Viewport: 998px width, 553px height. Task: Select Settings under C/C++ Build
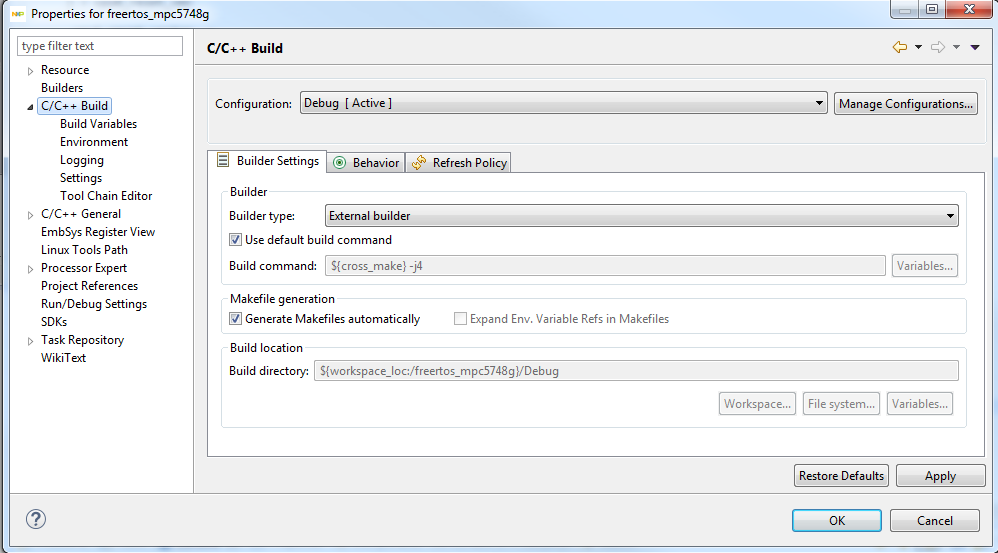[81, 178]
